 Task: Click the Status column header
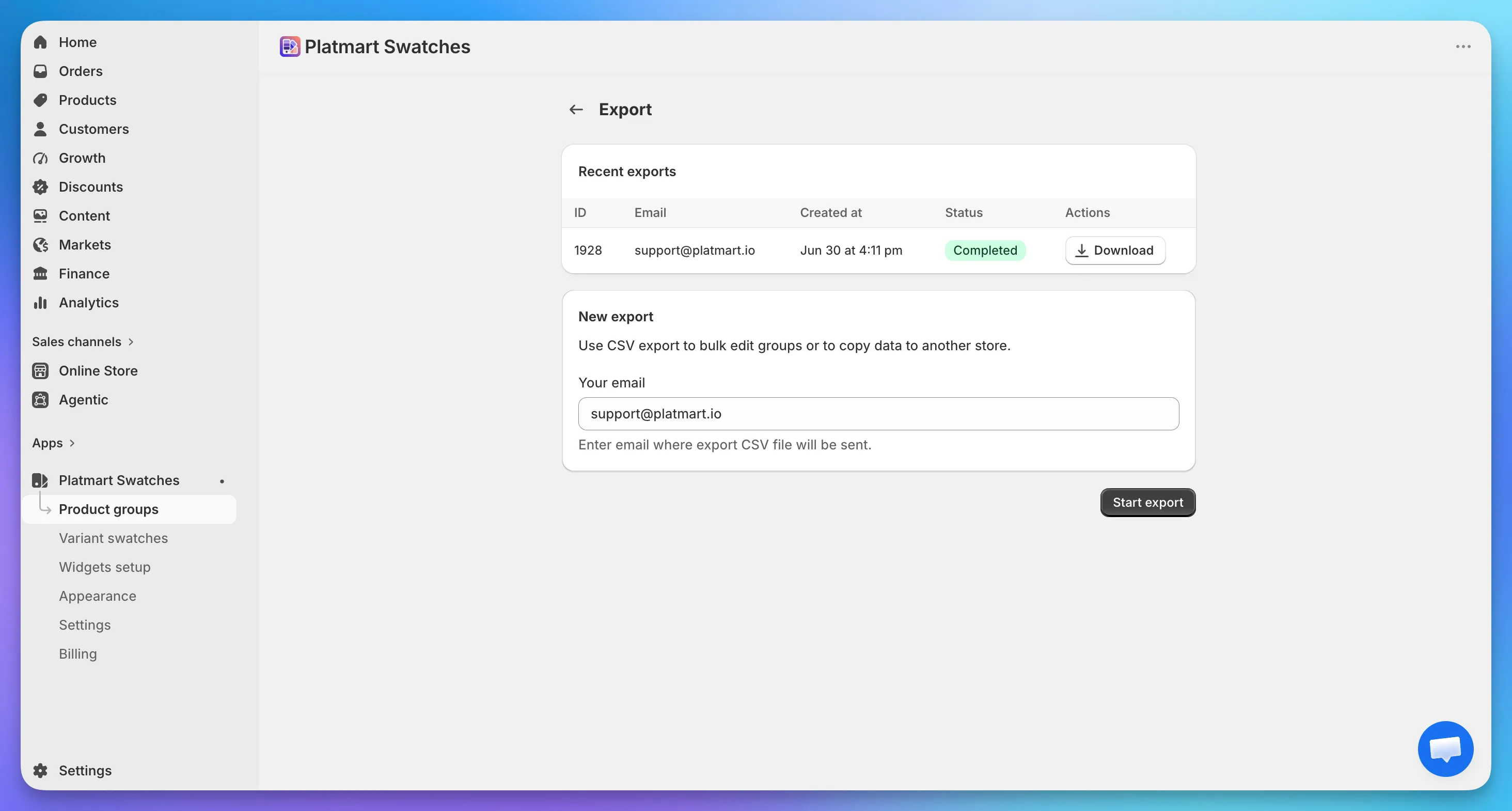[964, 213]
